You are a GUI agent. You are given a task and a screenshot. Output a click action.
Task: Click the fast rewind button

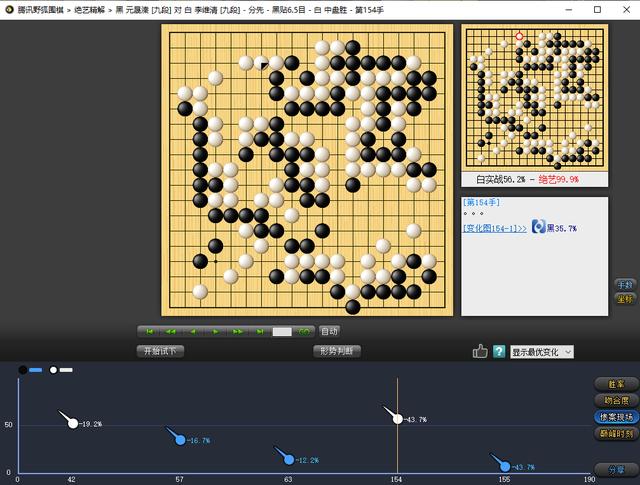point(171,332)
